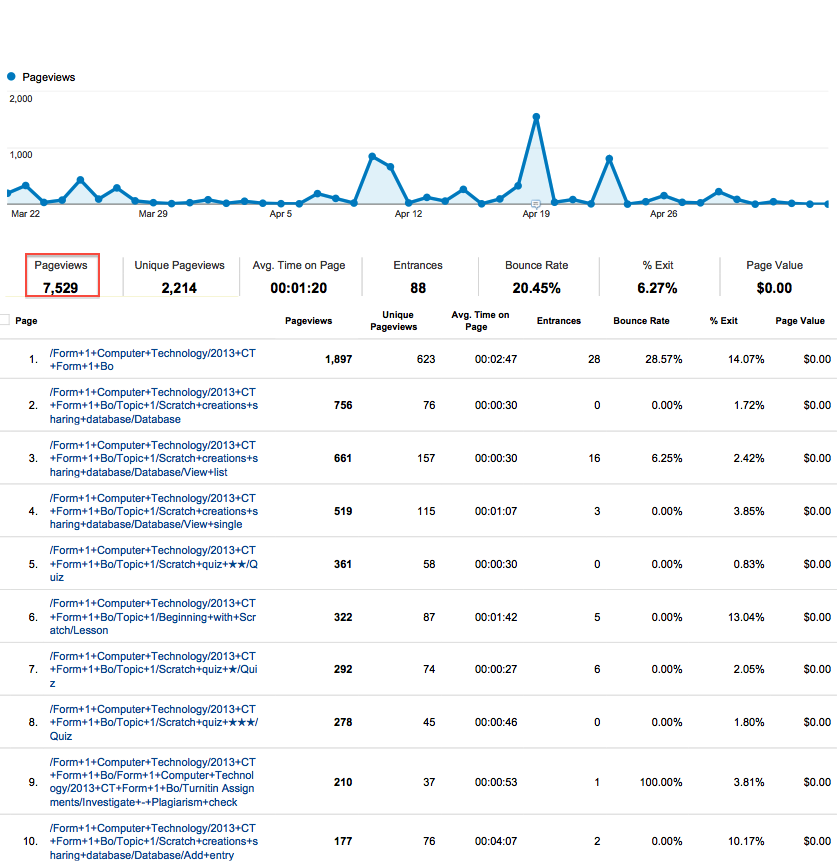This screenshot has width=838, height=866.
Task: Select the highlighted Pageviews summary card
Action: tap(62, 273)
